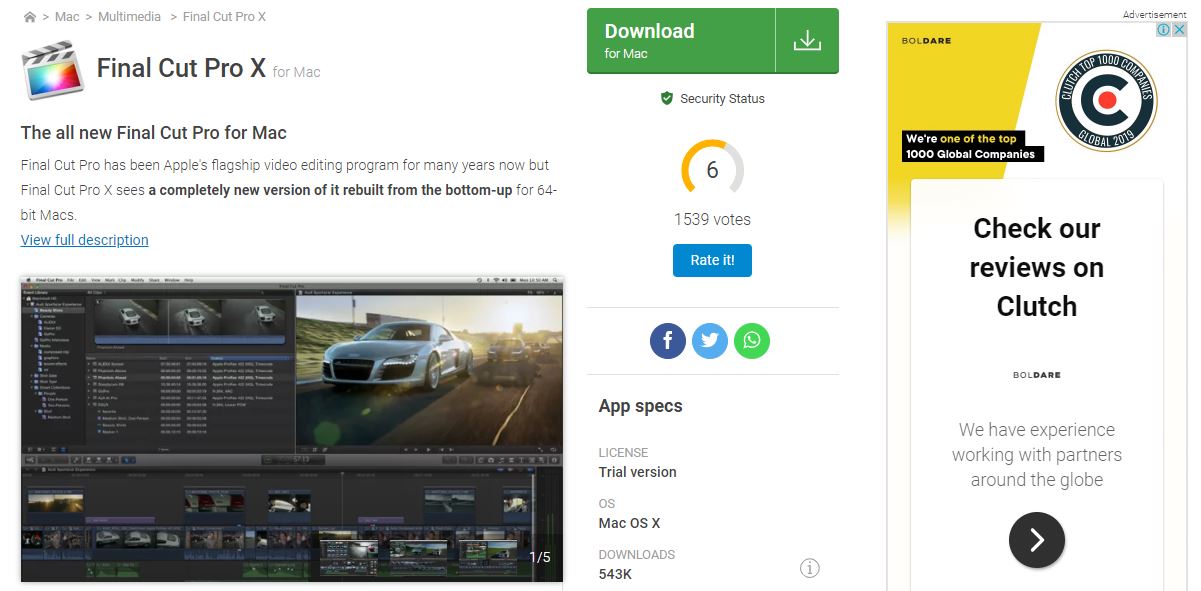This screenshot has width=1201, height=591.
Task: Click the green Security Status shield icon
Action: pos(666,98)
